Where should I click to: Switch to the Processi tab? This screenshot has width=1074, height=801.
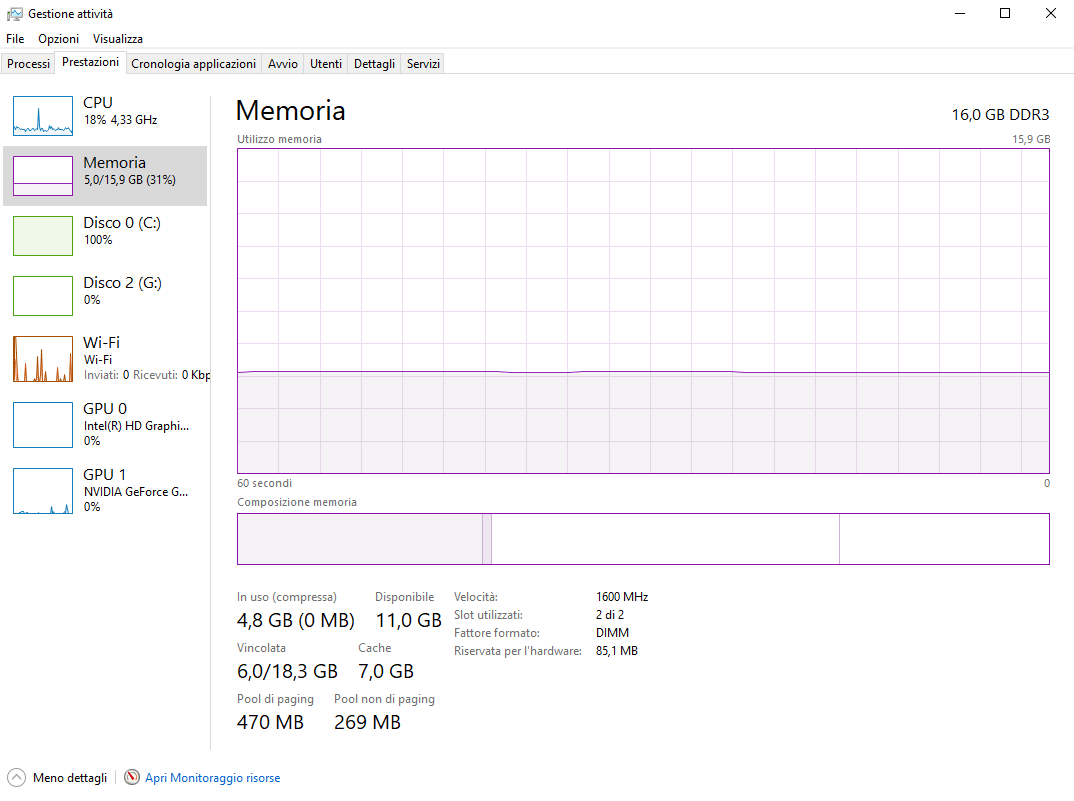28,64
